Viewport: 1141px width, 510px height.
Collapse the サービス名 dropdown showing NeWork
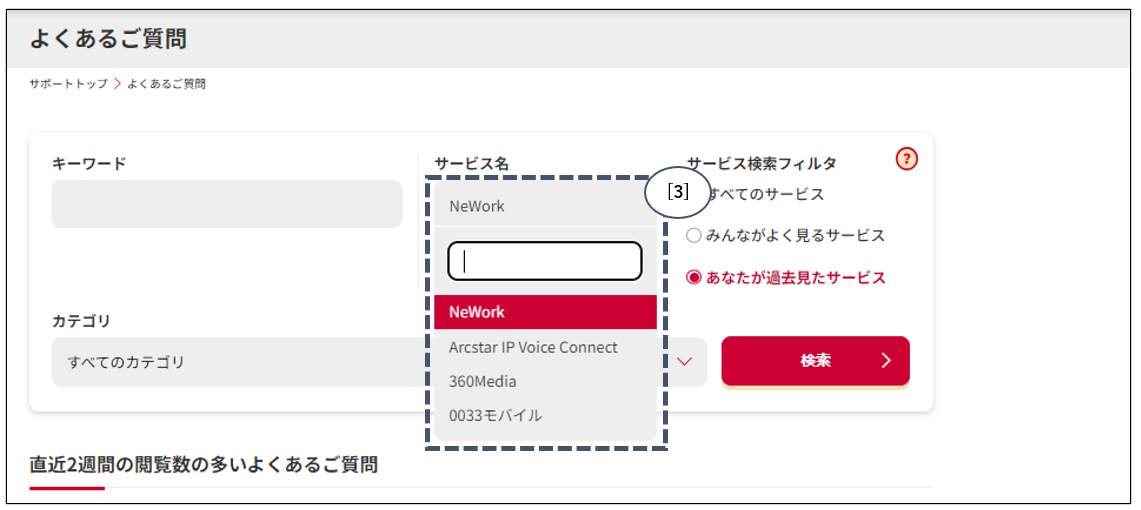point(545,206)
